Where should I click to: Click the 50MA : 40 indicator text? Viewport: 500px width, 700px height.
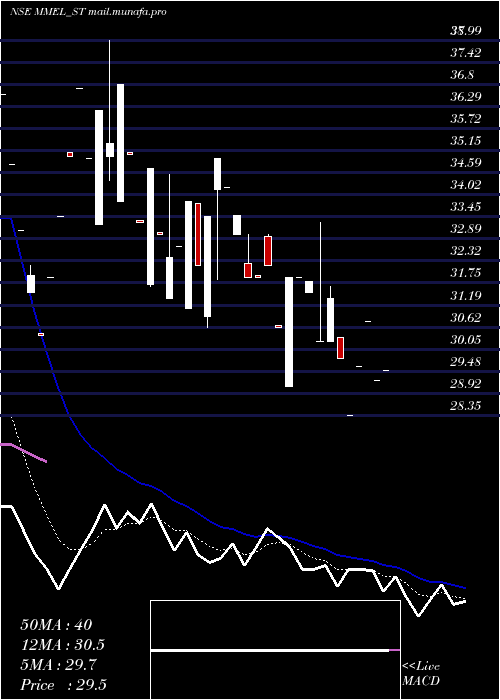(x=56, y=625)
